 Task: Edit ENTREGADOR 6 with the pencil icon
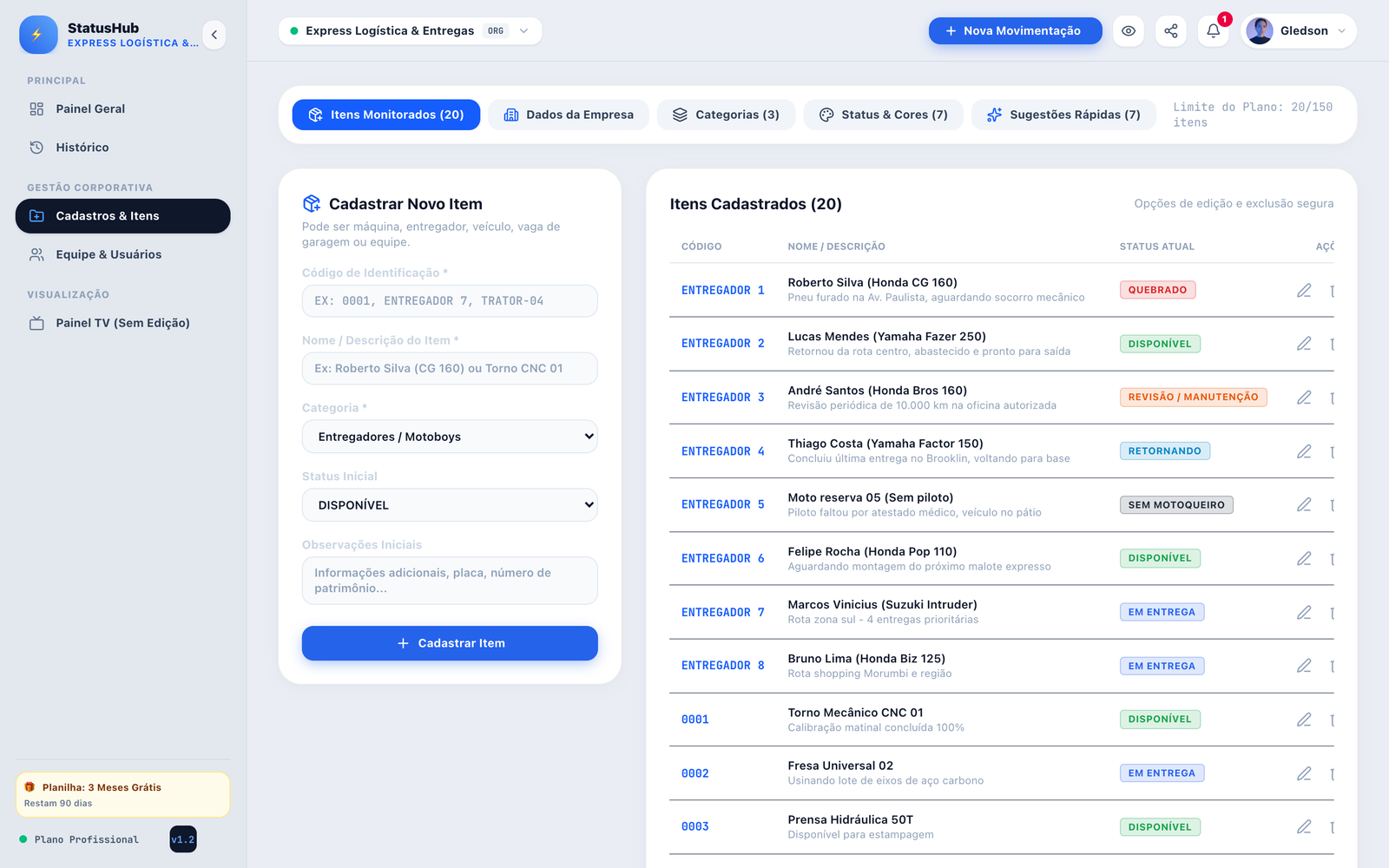(x=1304, y=558)
